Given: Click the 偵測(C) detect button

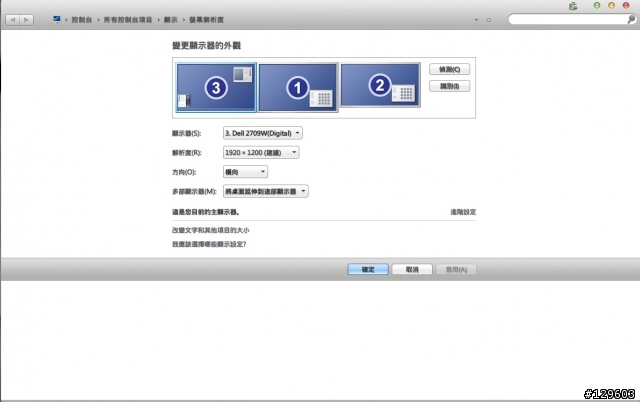Looking at the screenshot, I should [449, 69].
